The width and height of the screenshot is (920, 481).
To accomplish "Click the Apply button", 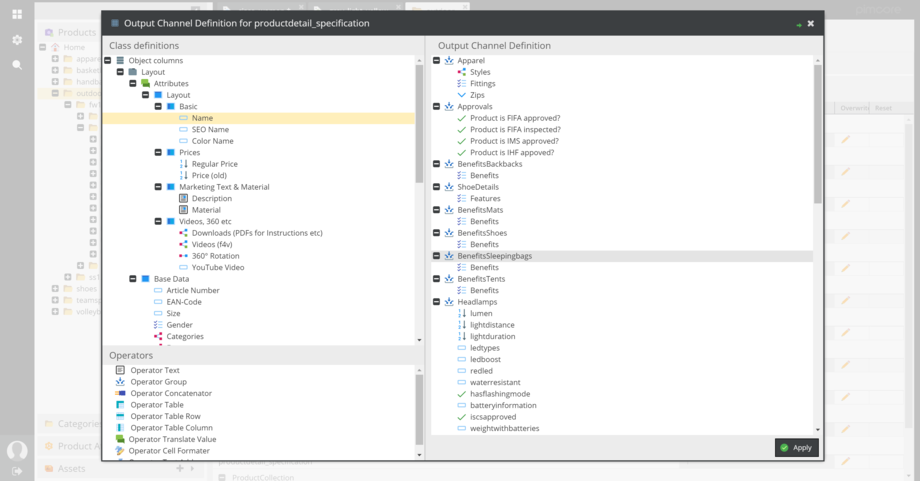I will (x=796, y=448).
